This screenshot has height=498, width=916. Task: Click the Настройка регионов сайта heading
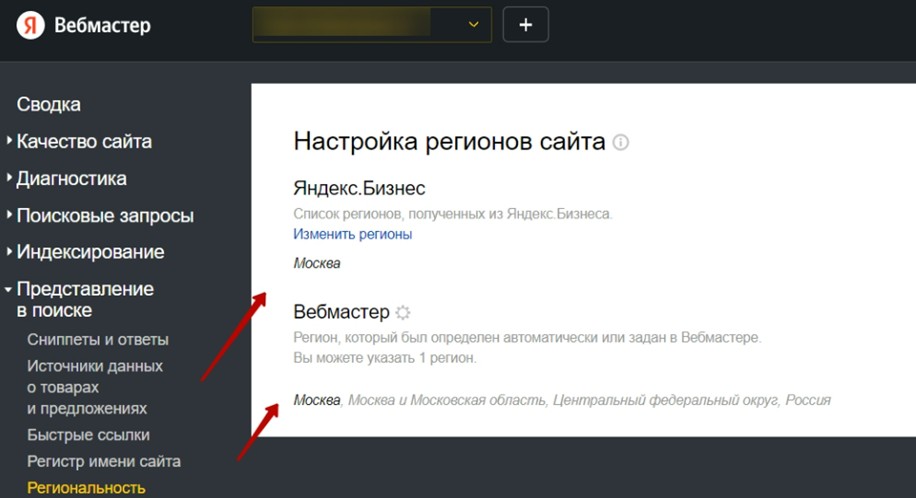(449, 141)
